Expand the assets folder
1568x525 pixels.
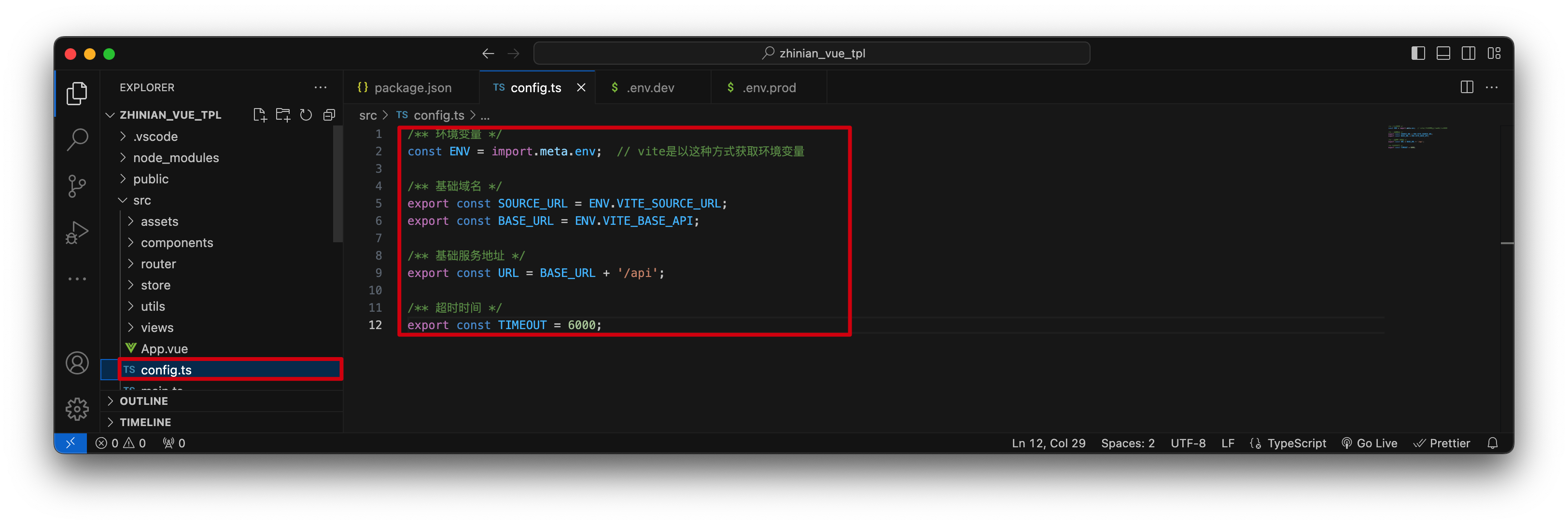pyautogui.click(x=222, y=221)
